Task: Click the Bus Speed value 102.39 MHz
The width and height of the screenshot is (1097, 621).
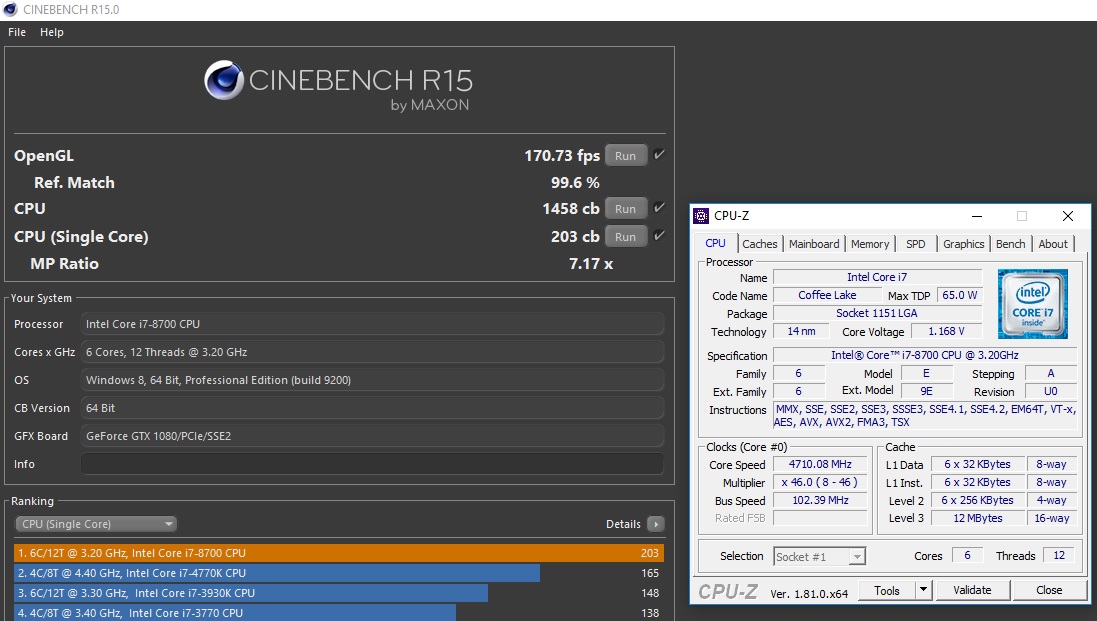Action: [820, 501]
